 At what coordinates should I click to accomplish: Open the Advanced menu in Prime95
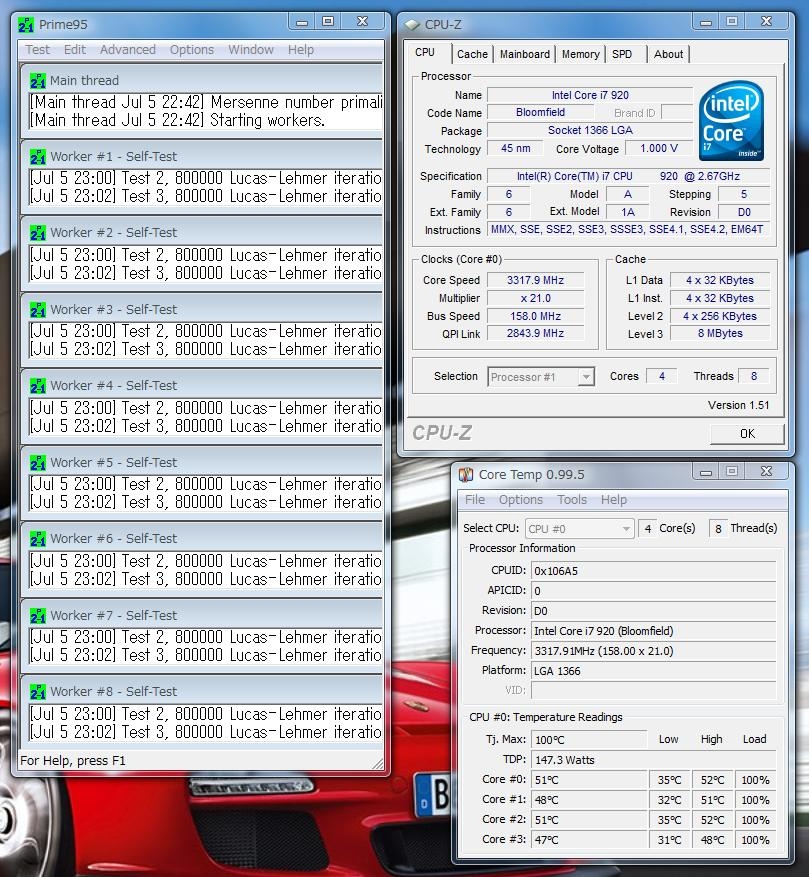pyautogui.click(x=127, y=50)
